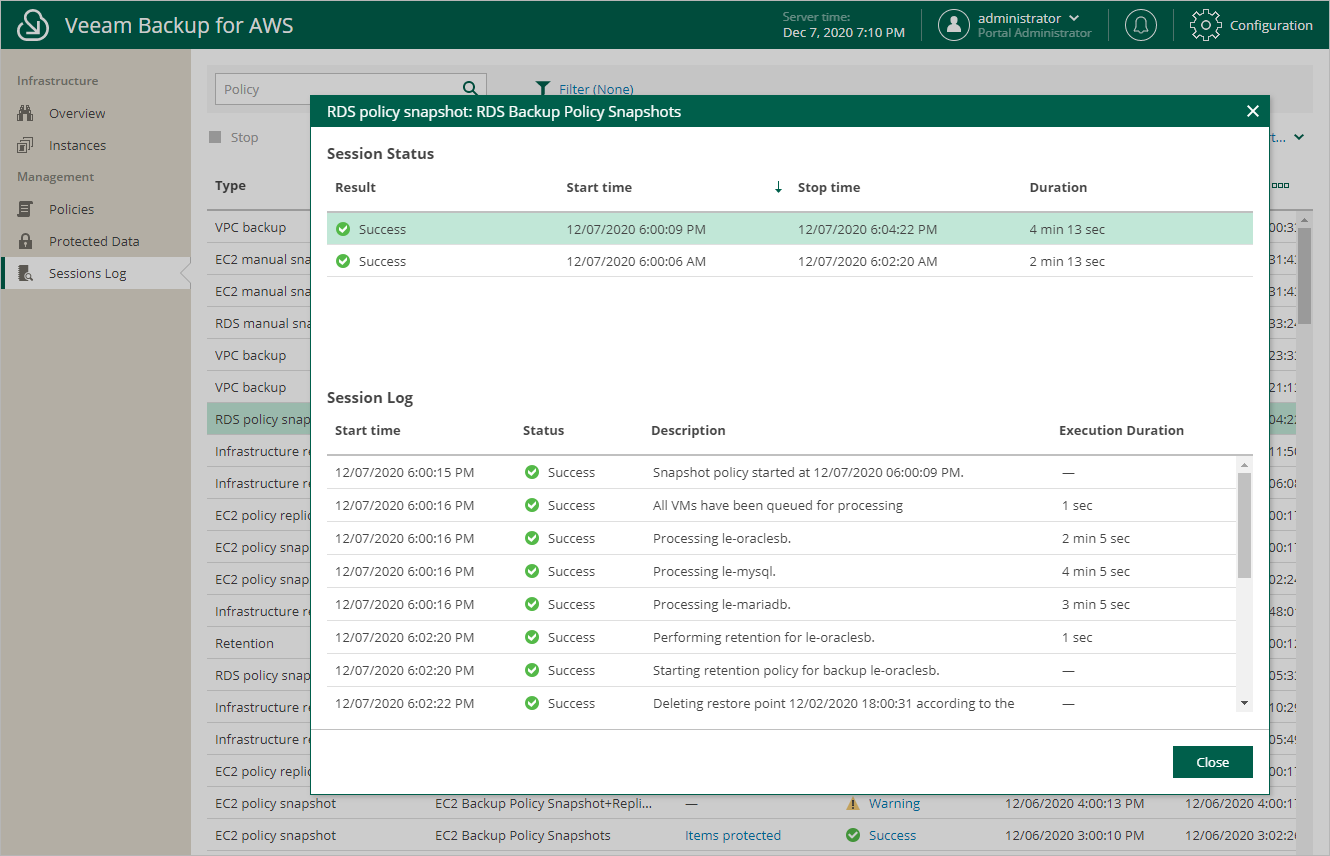1330x856 pixels.
Task: Click the Warning status link
Action: coord(894,803)
